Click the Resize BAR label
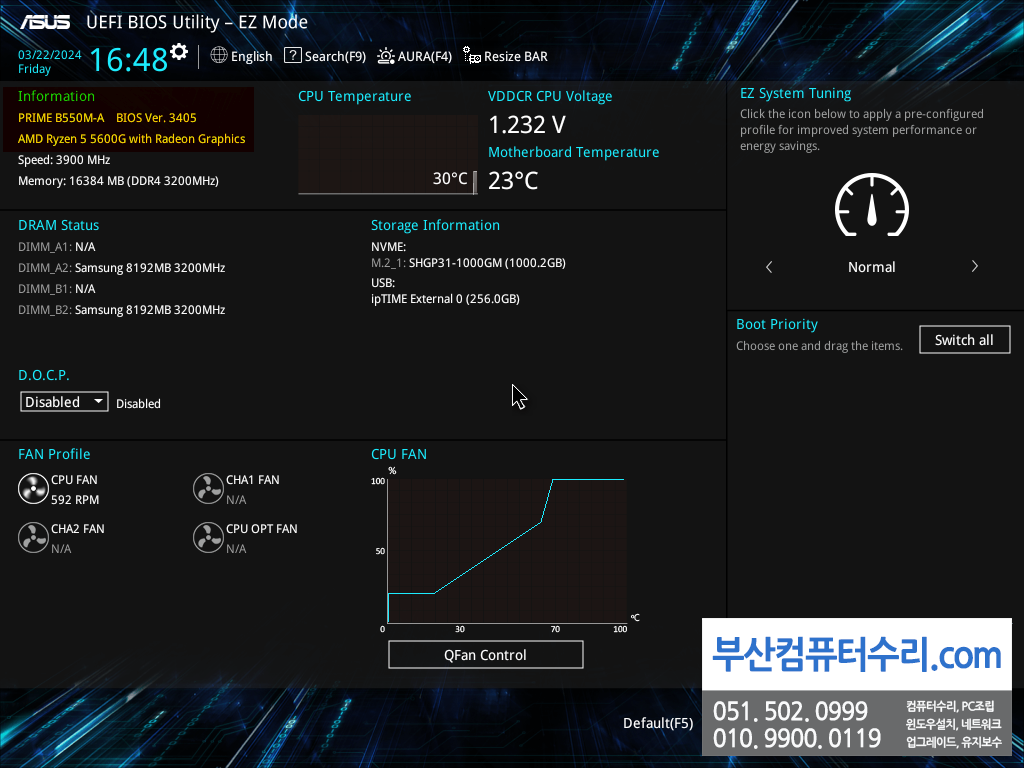1024x768 pixels. click(x=515, y=57)
